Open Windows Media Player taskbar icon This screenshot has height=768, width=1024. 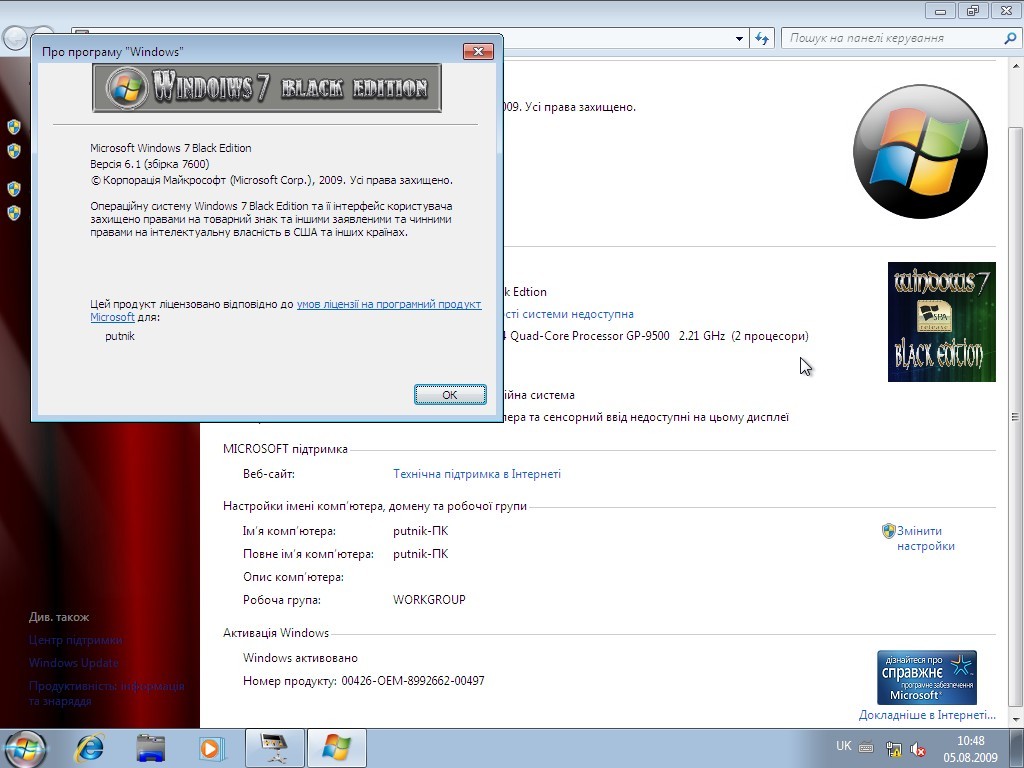211,748
